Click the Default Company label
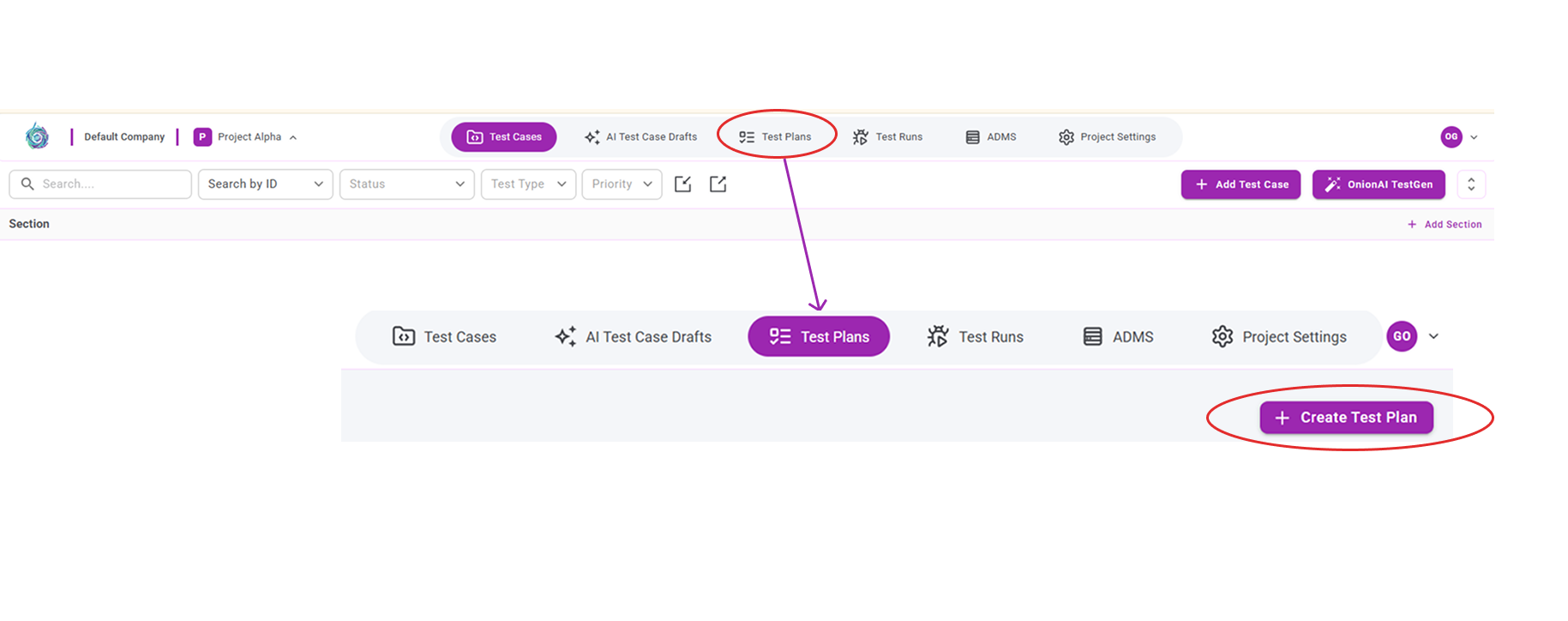 coord(124,137)
